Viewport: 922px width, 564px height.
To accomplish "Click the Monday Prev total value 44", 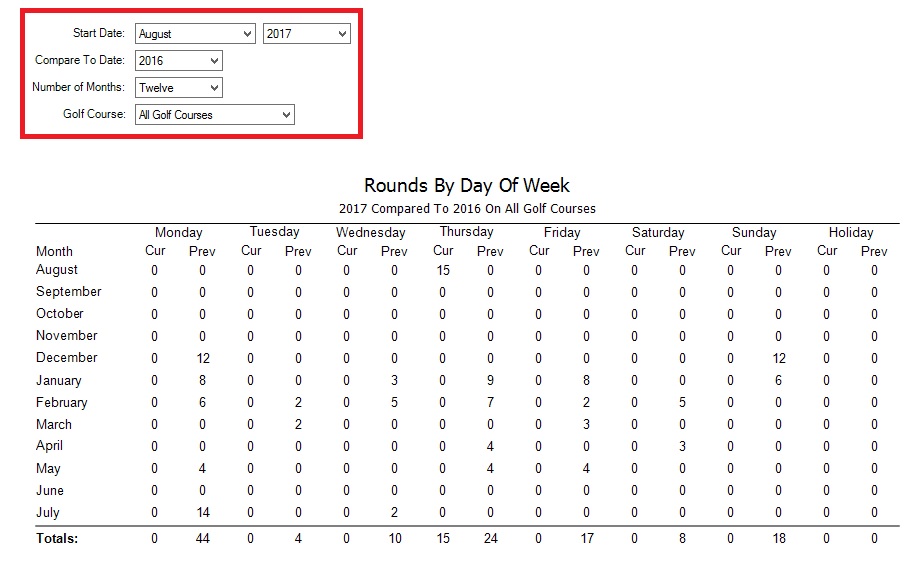I will point(202,538).
